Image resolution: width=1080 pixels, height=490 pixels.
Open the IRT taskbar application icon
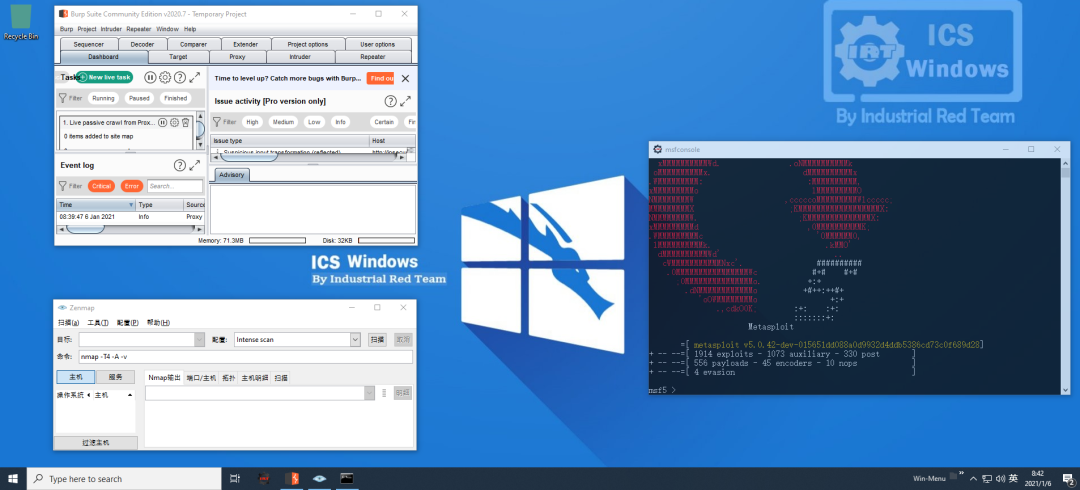point(263,478)
